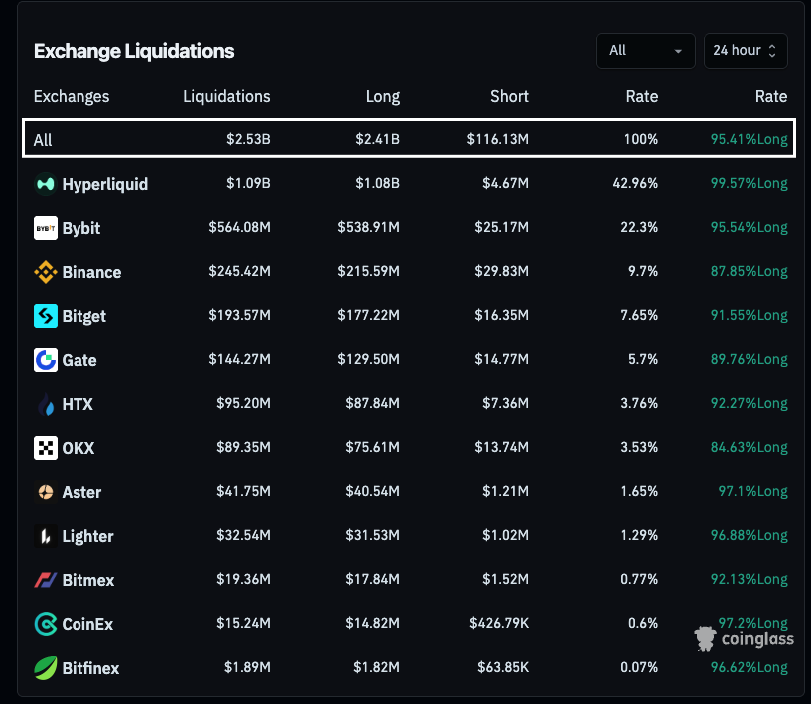
Task: Open Bitmex exchange name link
Action: click(88, 580)
